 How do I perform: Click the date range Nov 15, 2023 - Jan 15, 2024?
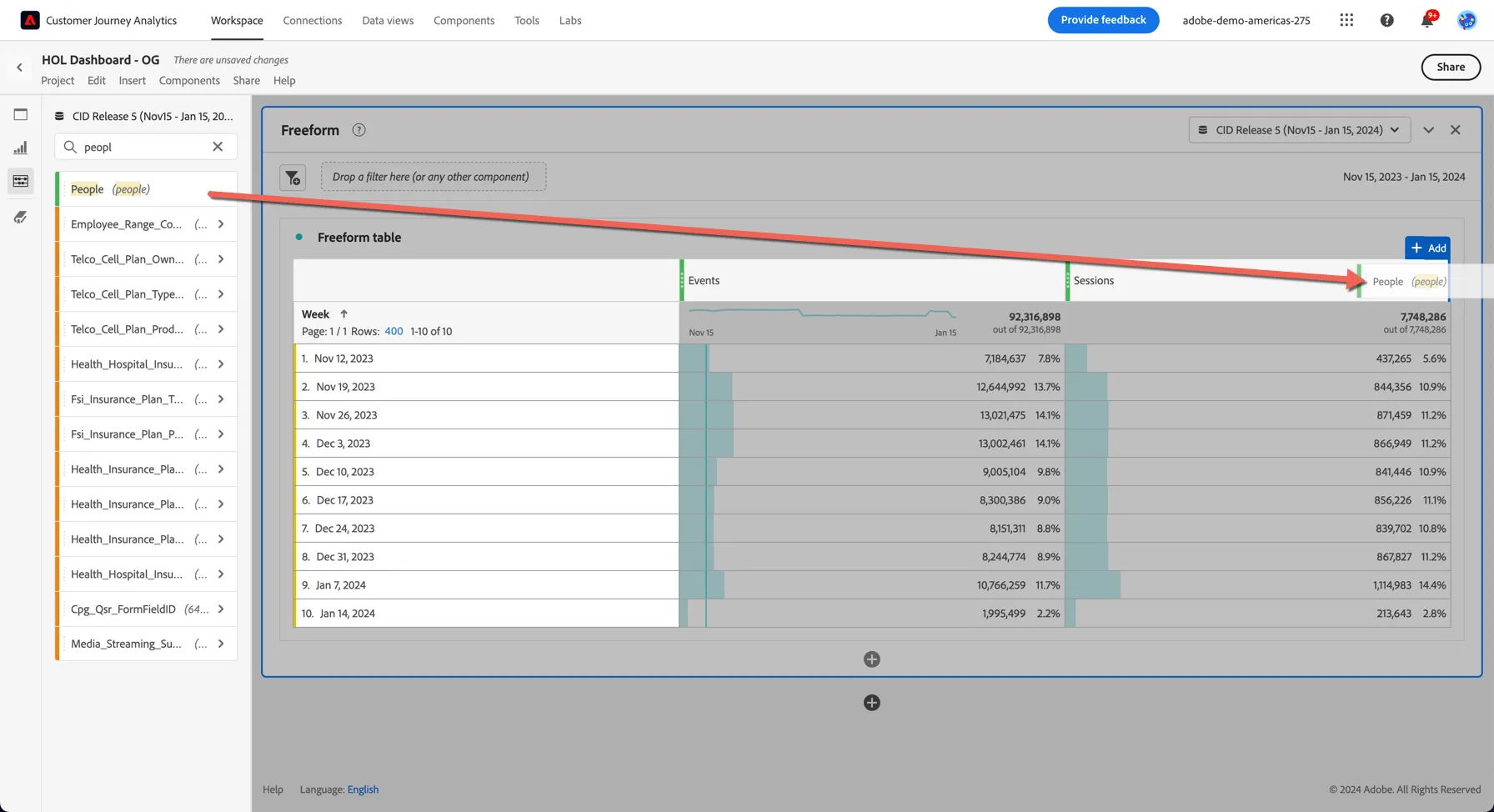tap(1404, 177)
